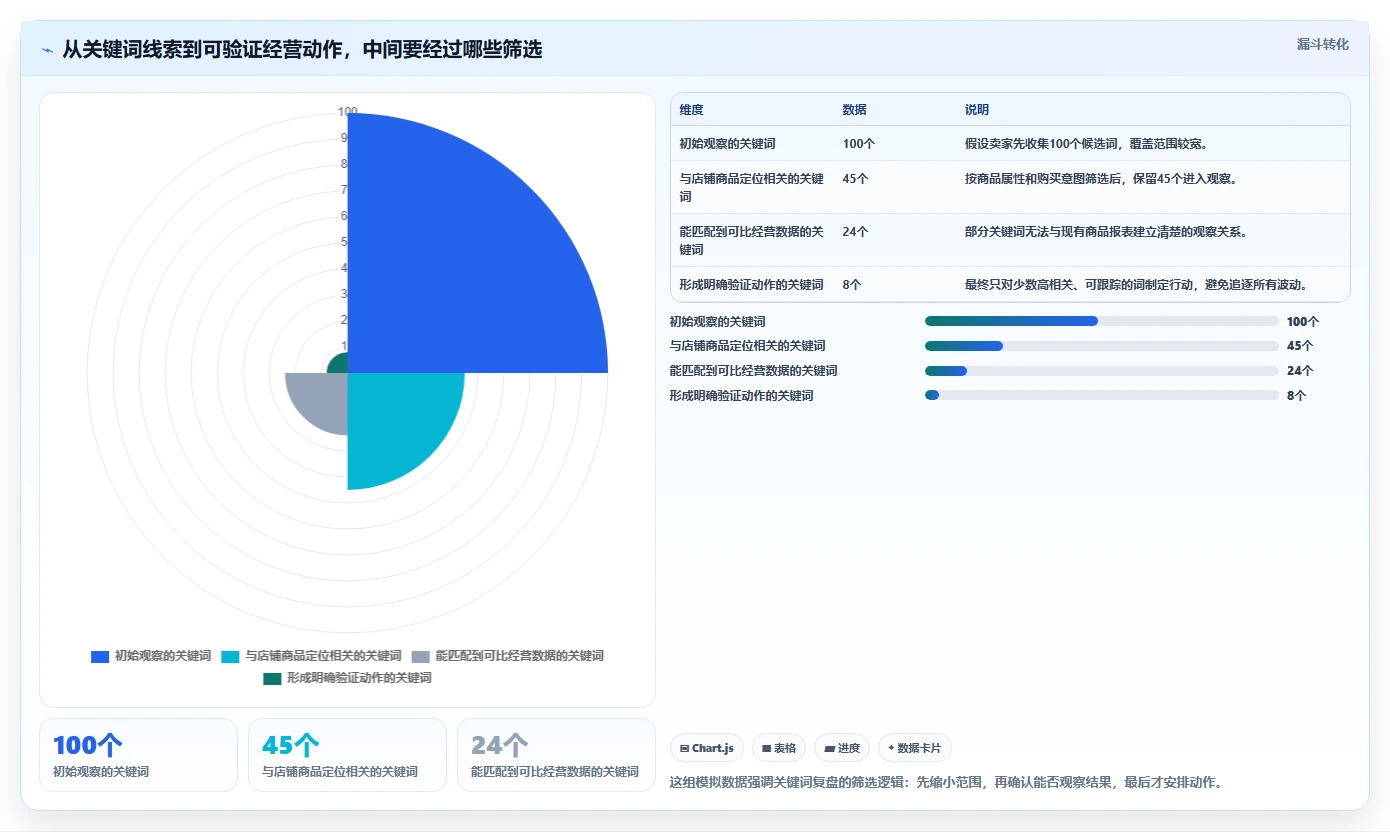Click the 8个 progress bar
The height and width of the screenshot is (832, 1390).
(1102, 395)
